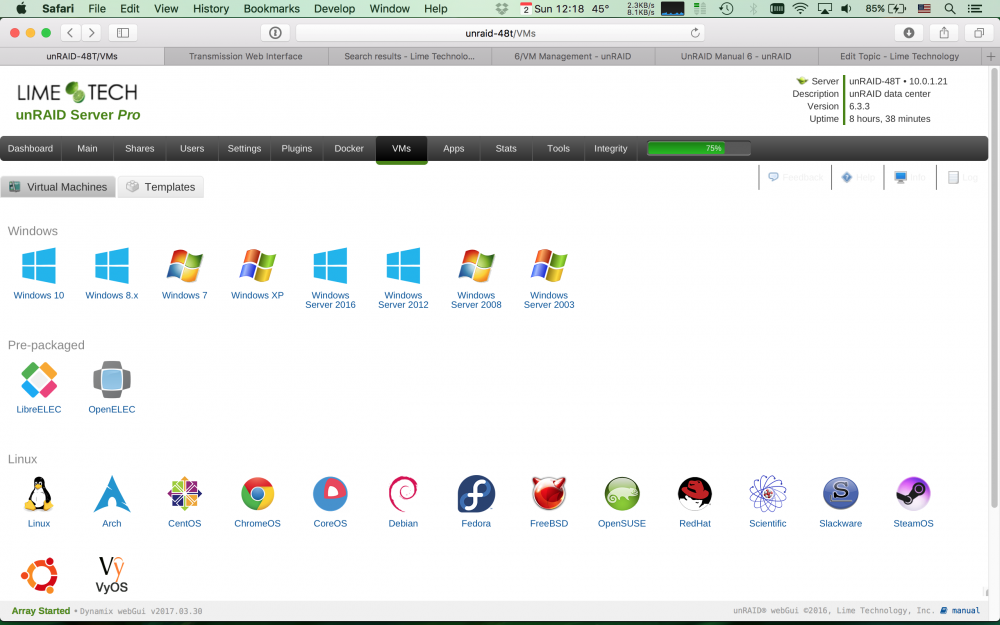Select the LibreELEC pre-packaged icon
Image resolution: width=1000 pixels, height=625 pixels.
point(39,379)
